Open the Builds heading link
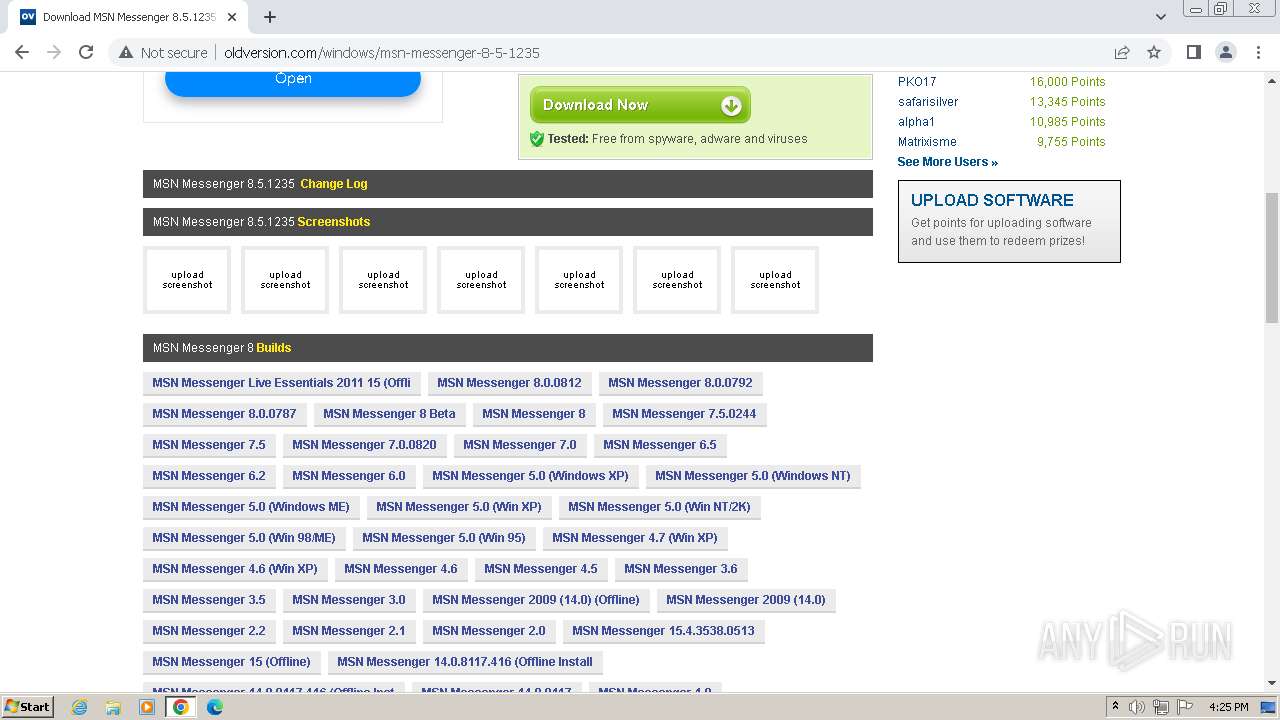This screenshot has width=1280, height=720. [x=273, y=348]
